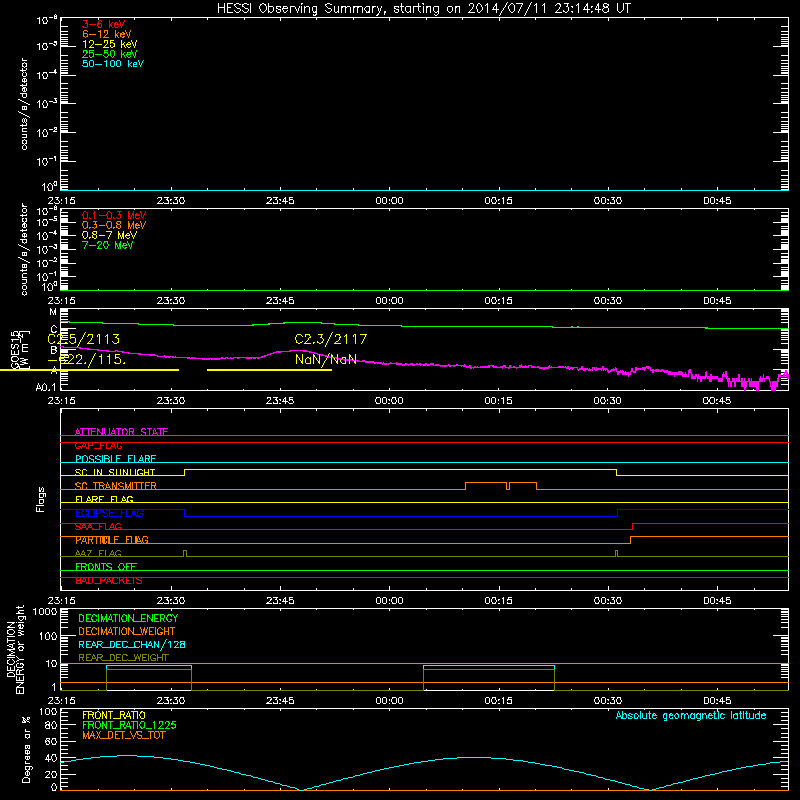Select the MAX_DET_VS_TOT legend label
Viewport: 800px width, 800px height.
coord(123,735)
